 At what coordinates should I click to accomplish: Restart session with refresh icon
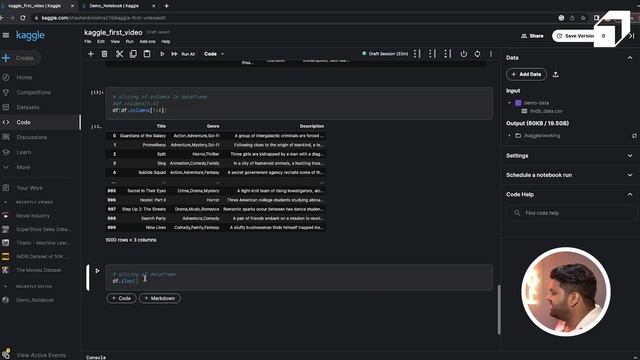click(x=477, y=54)
